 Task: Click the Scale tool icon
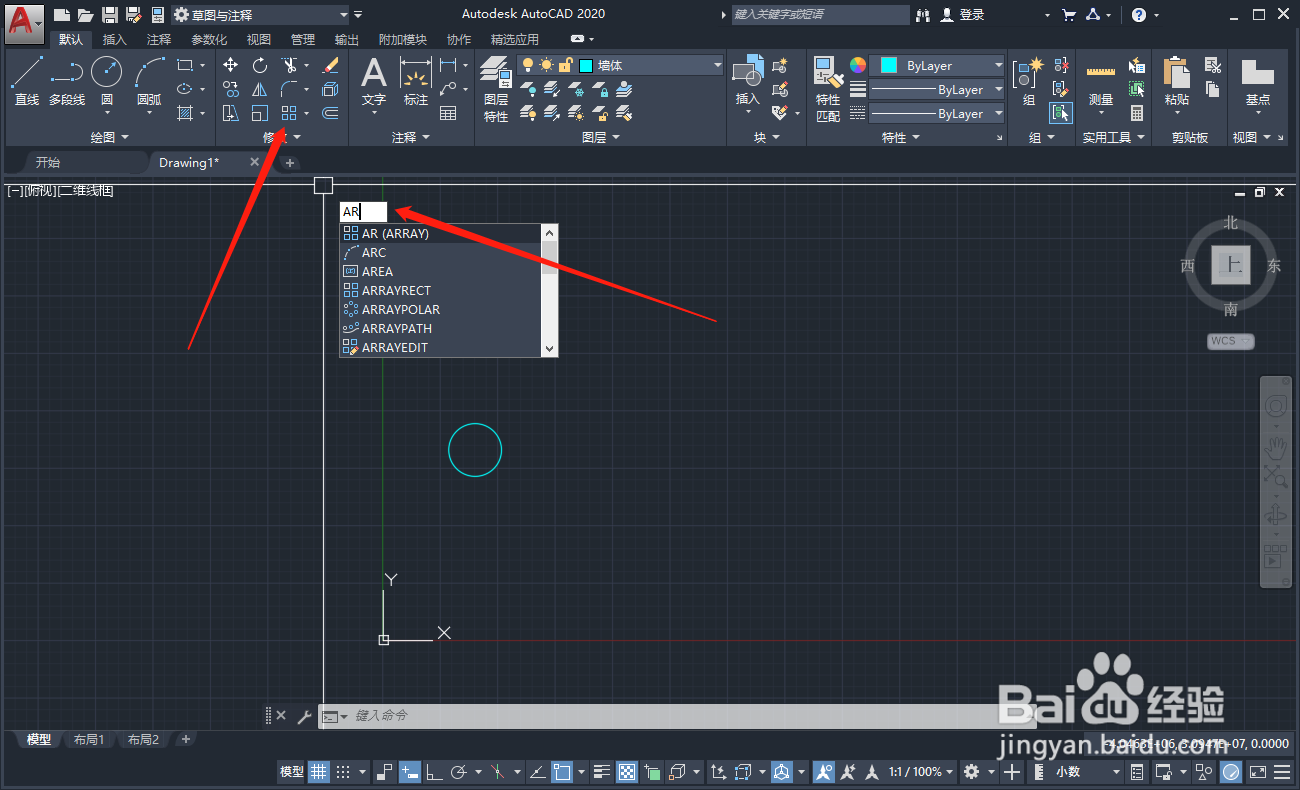pyautogui.click(x=260, y=113)
